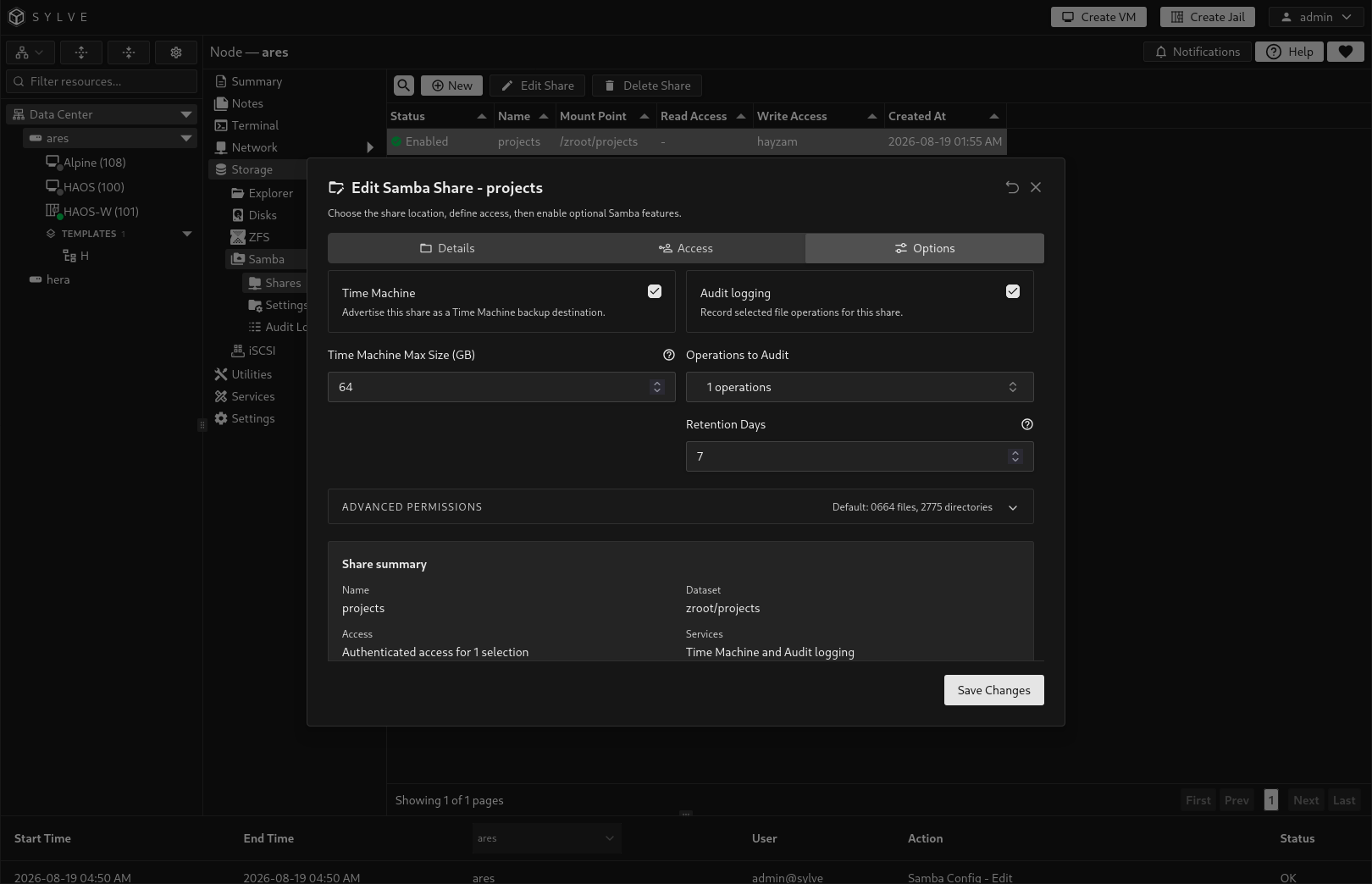Open the Notes page
This screenshot has width=1372, height=884.
point(239,103)
